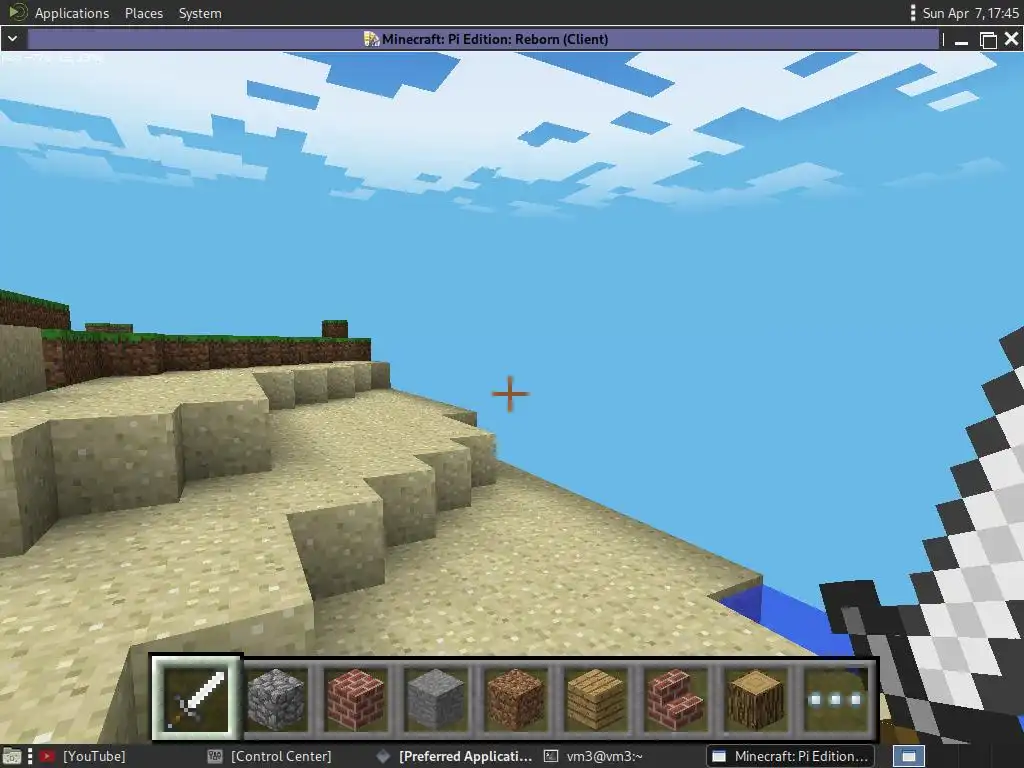Open inventory with three-dots slot
1024x768 pixels.
[x=835, y=699]
